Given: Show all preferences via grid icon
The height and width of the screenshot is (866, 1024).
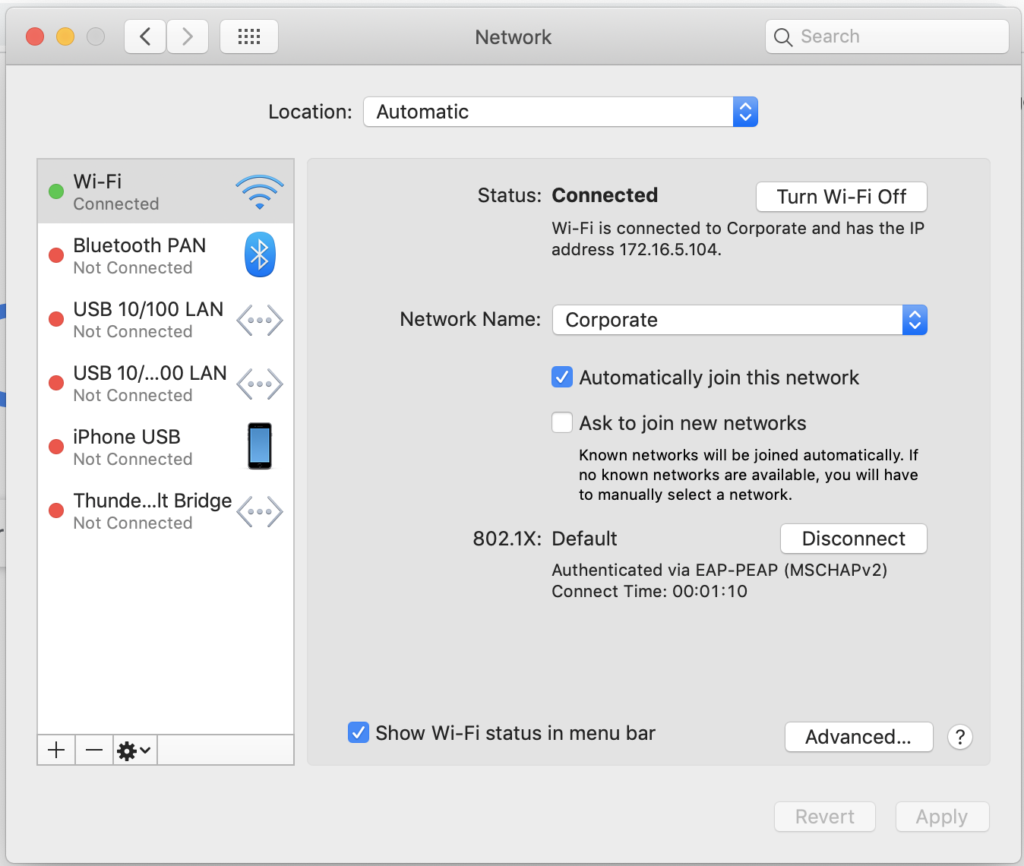Looking at the screenshot, I should [249, 37].
